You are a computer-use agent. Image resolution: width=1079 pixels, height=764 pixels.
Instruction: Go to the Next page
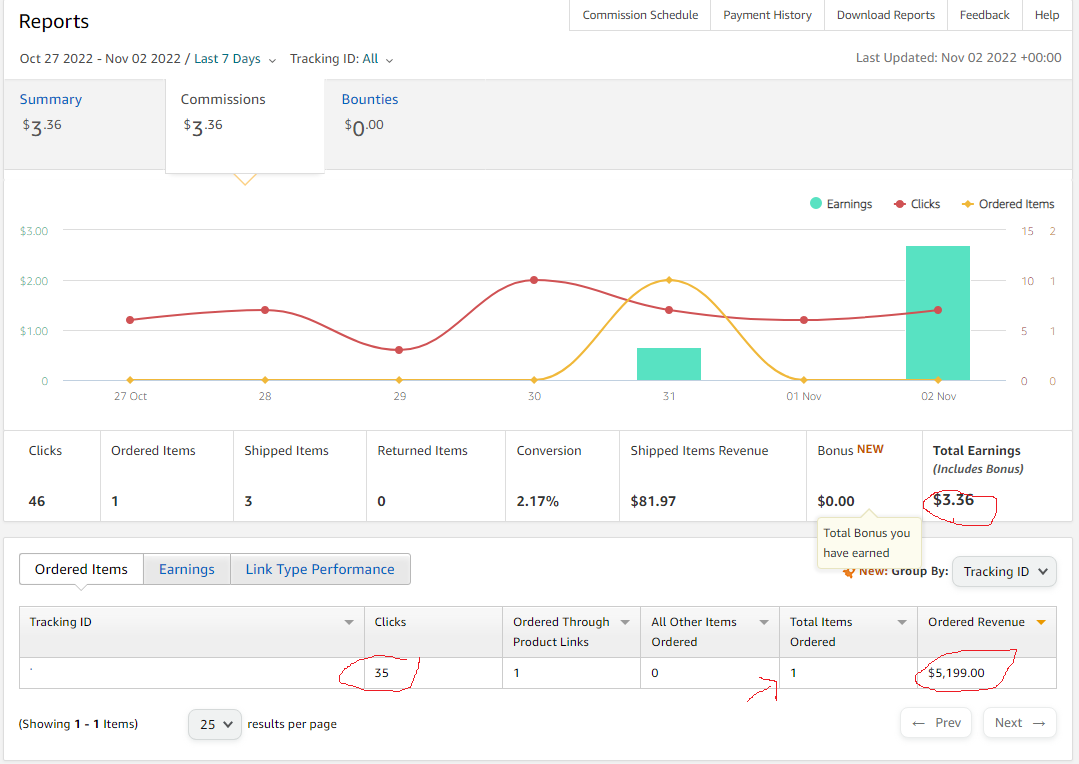(x=1020, y=723)
